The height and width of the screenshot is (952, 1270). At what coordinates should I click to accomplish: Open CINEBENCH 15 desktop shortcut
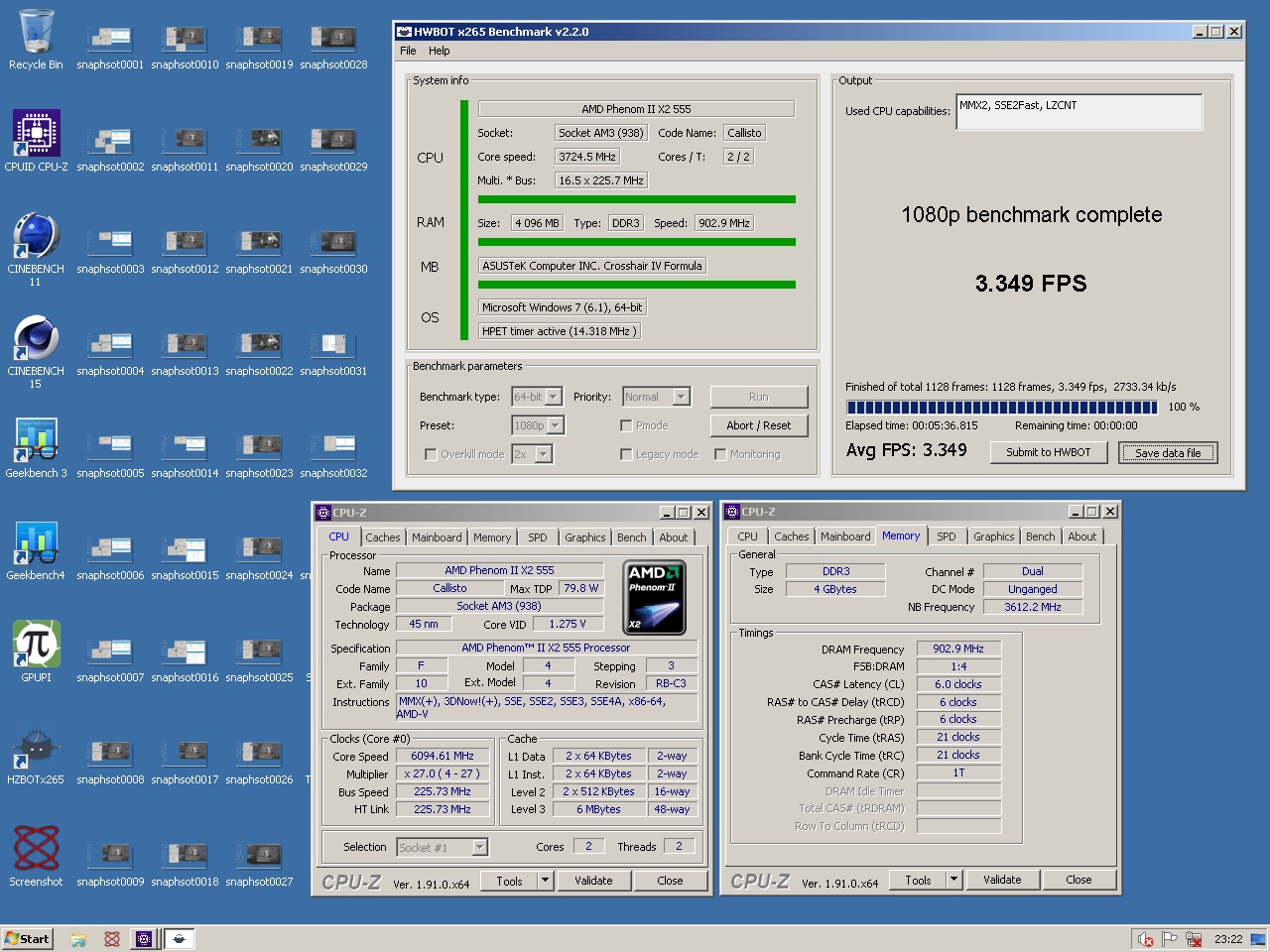[36, 352]
